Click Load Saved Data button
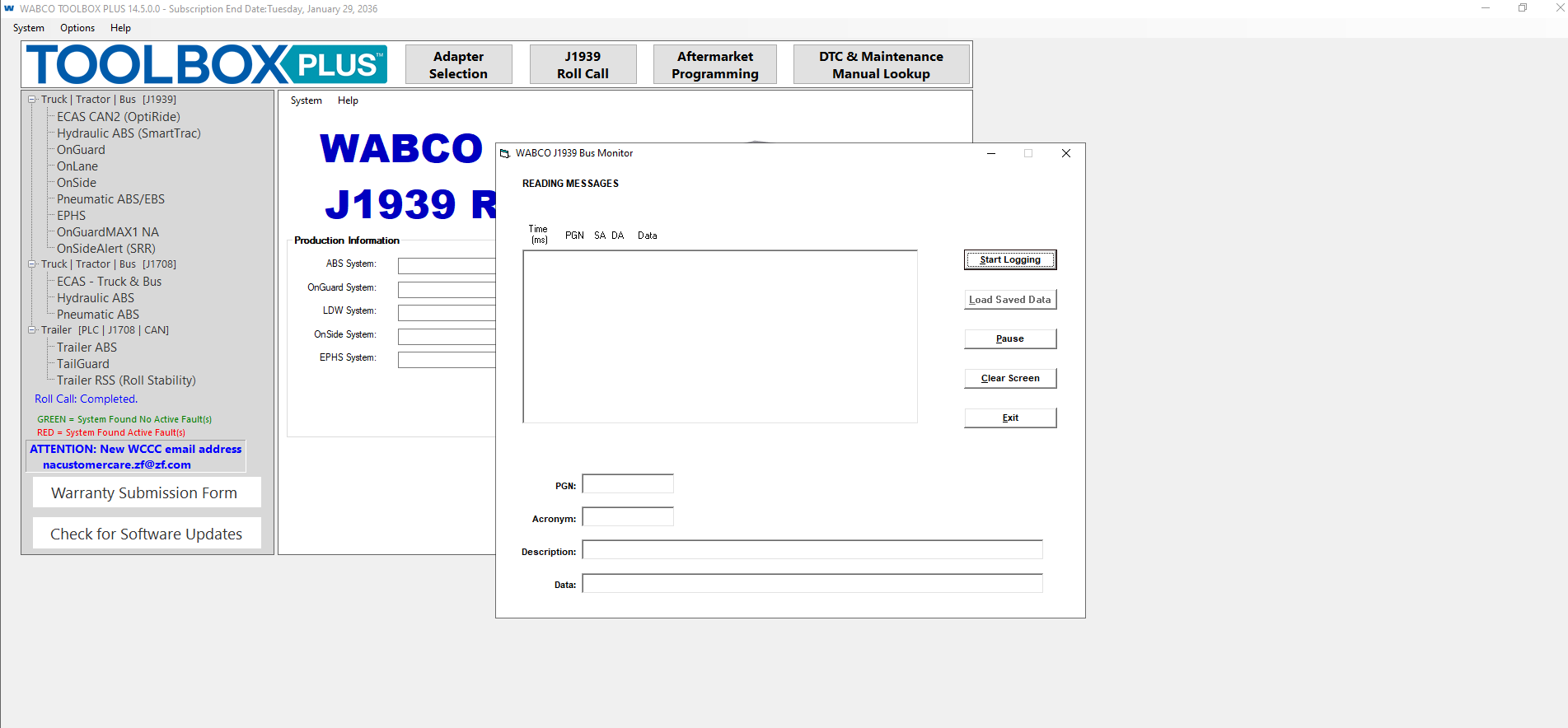The width and height of the screenshot is (1568, 728). (1010, 300)
